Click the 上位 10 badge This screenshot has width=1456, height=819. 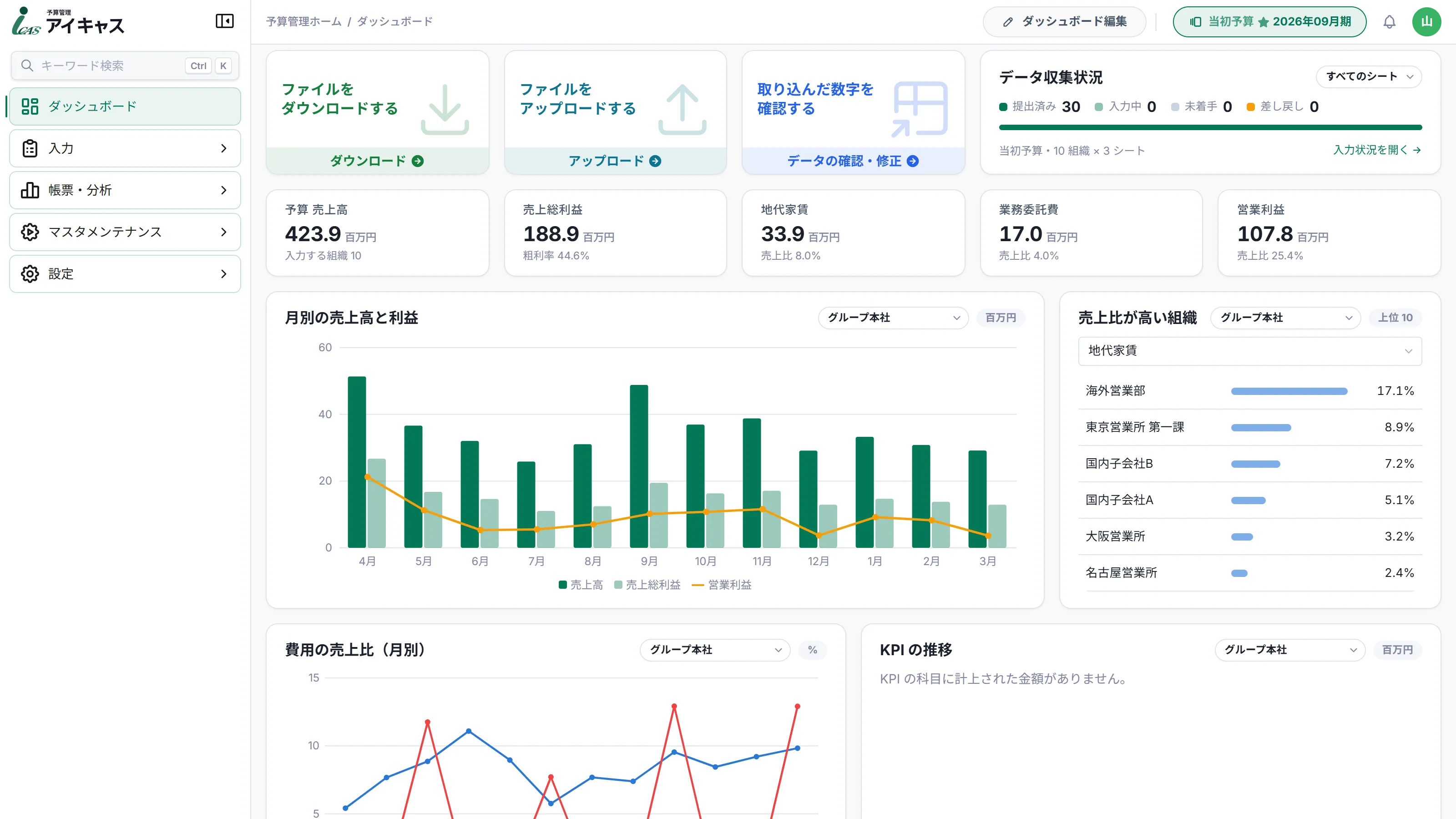[1395, 318]
